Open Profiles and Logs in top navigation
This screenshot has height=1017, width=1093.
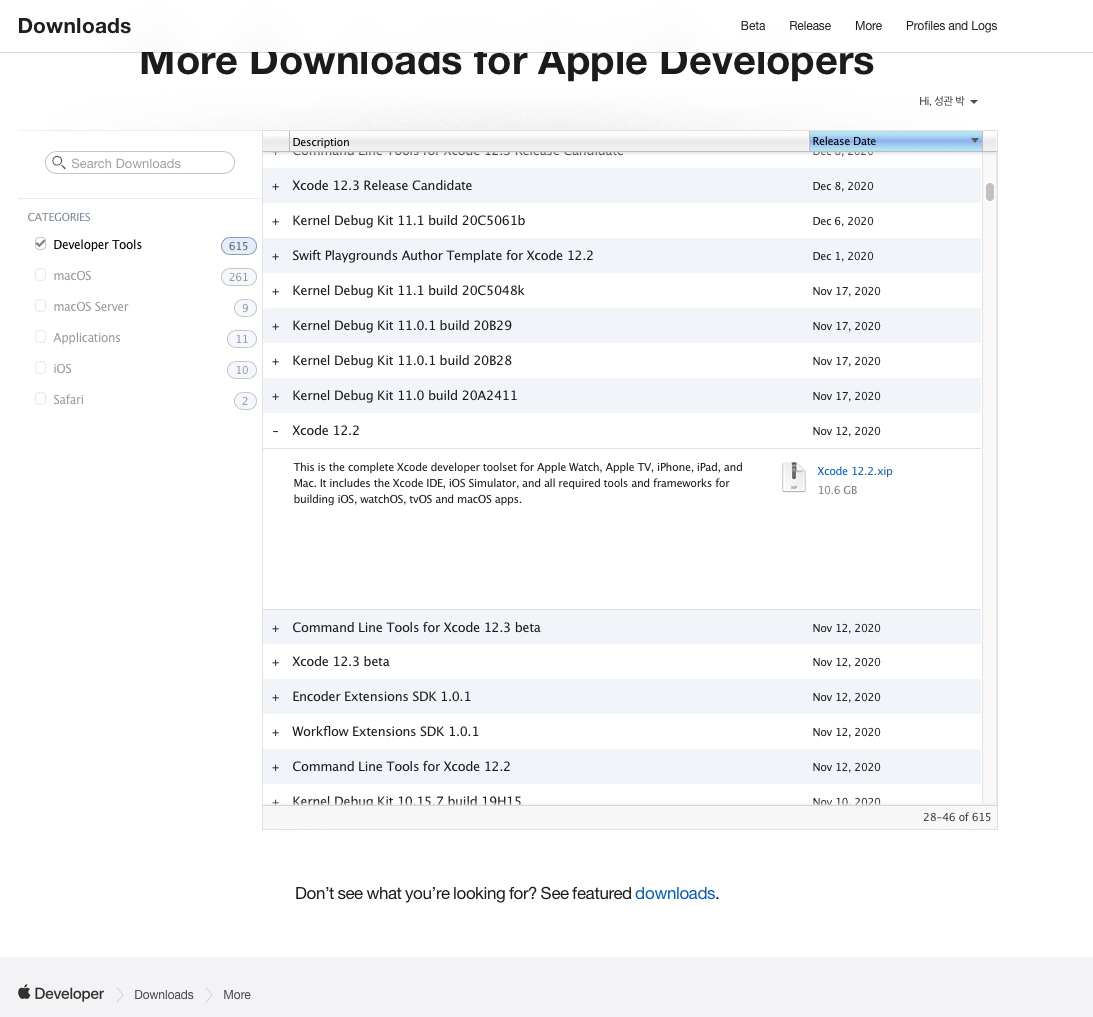951,26
